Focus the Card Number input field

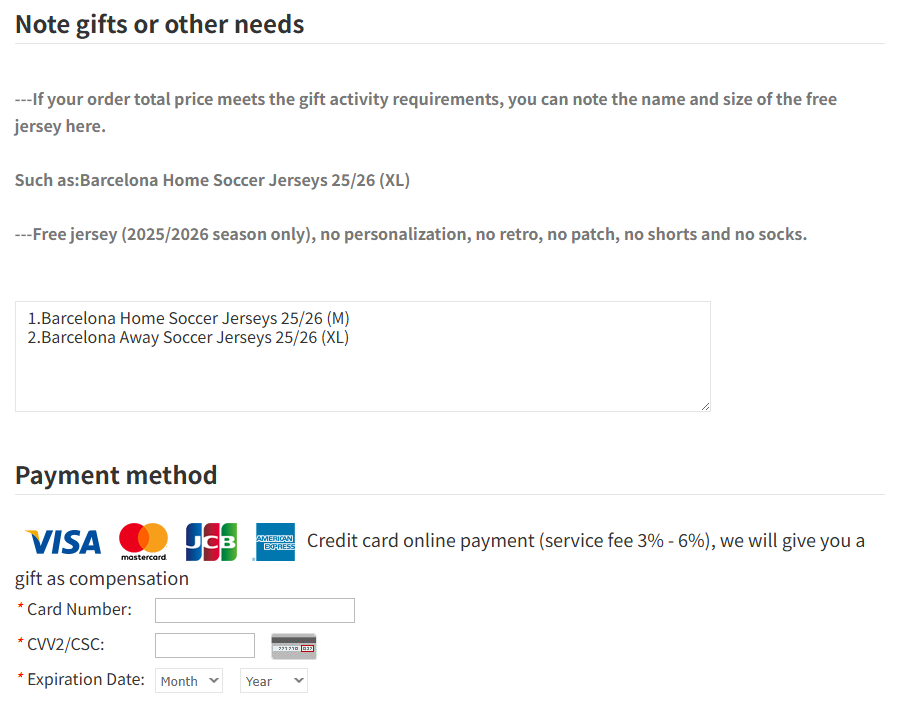pos(255,610)
